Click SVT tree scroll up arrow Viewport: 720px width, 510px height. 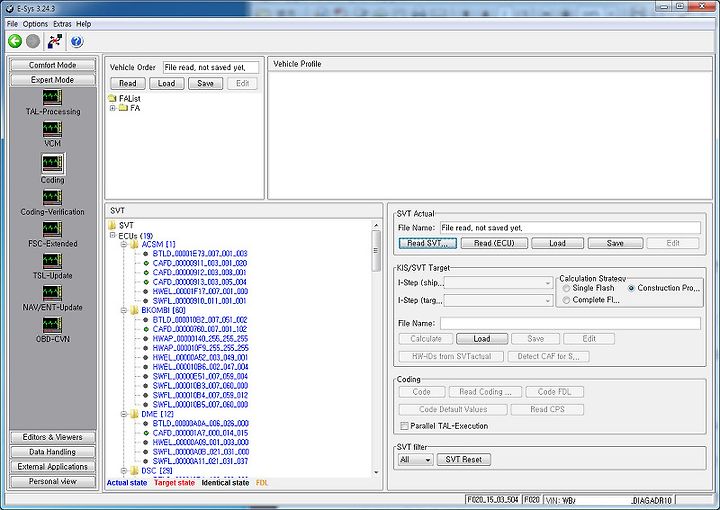coord(376,225)
